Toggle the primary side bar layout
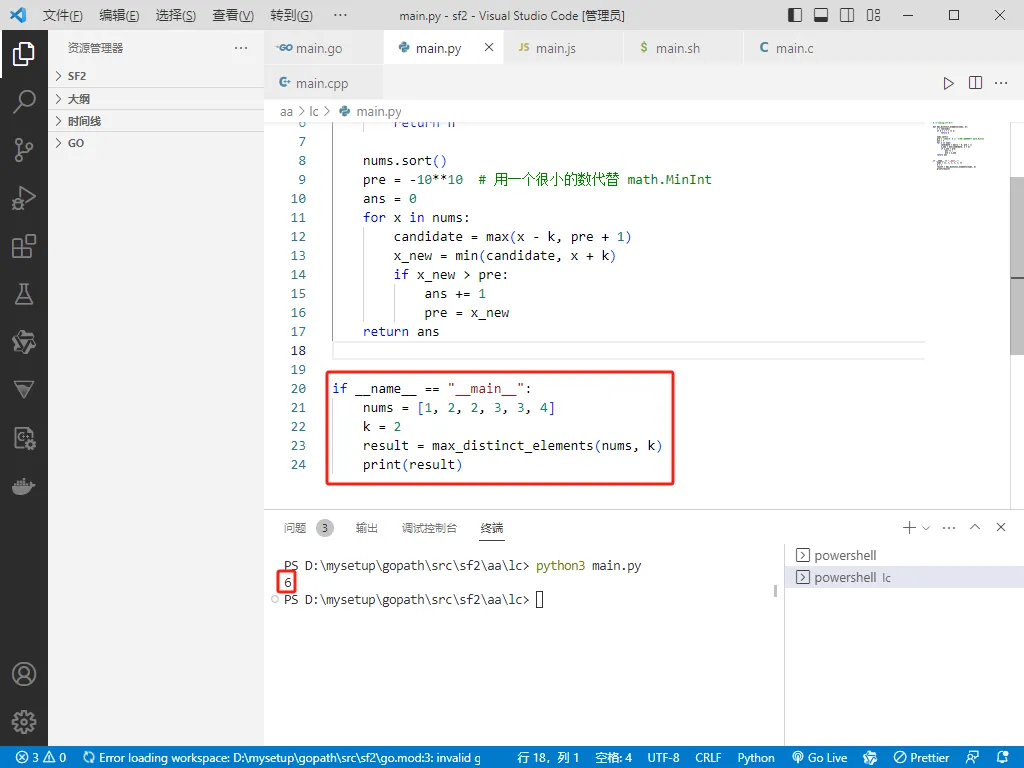1024x768 pixels. [795, 15]
